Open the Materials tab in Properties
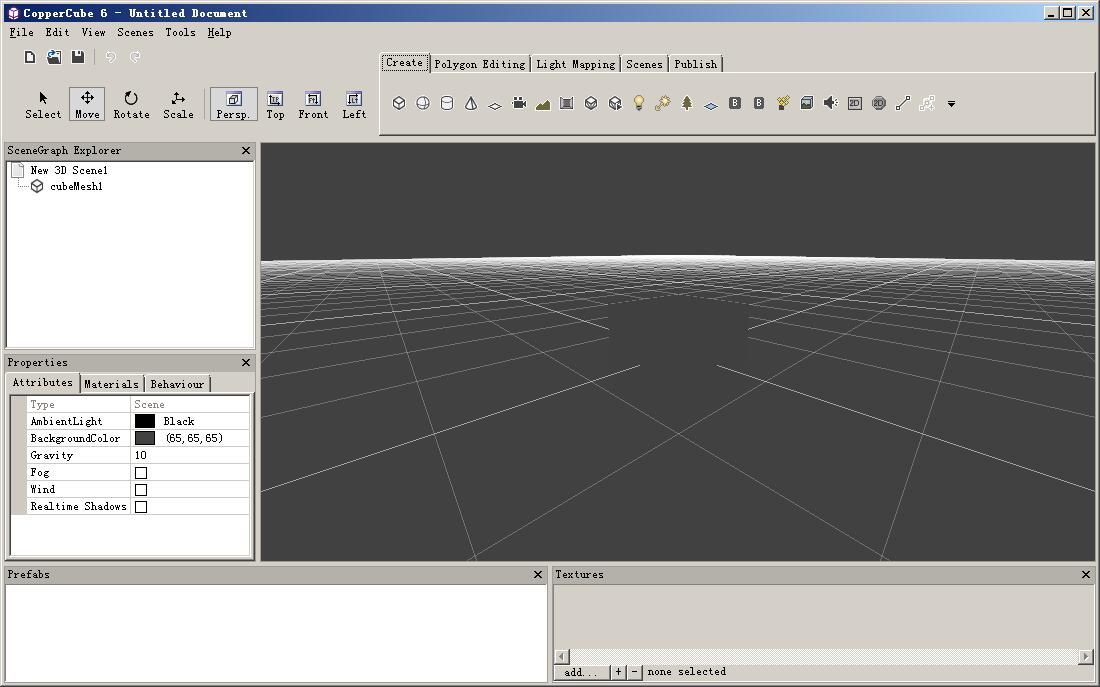This screenshot has width=1100, height=687. [111, 384]
